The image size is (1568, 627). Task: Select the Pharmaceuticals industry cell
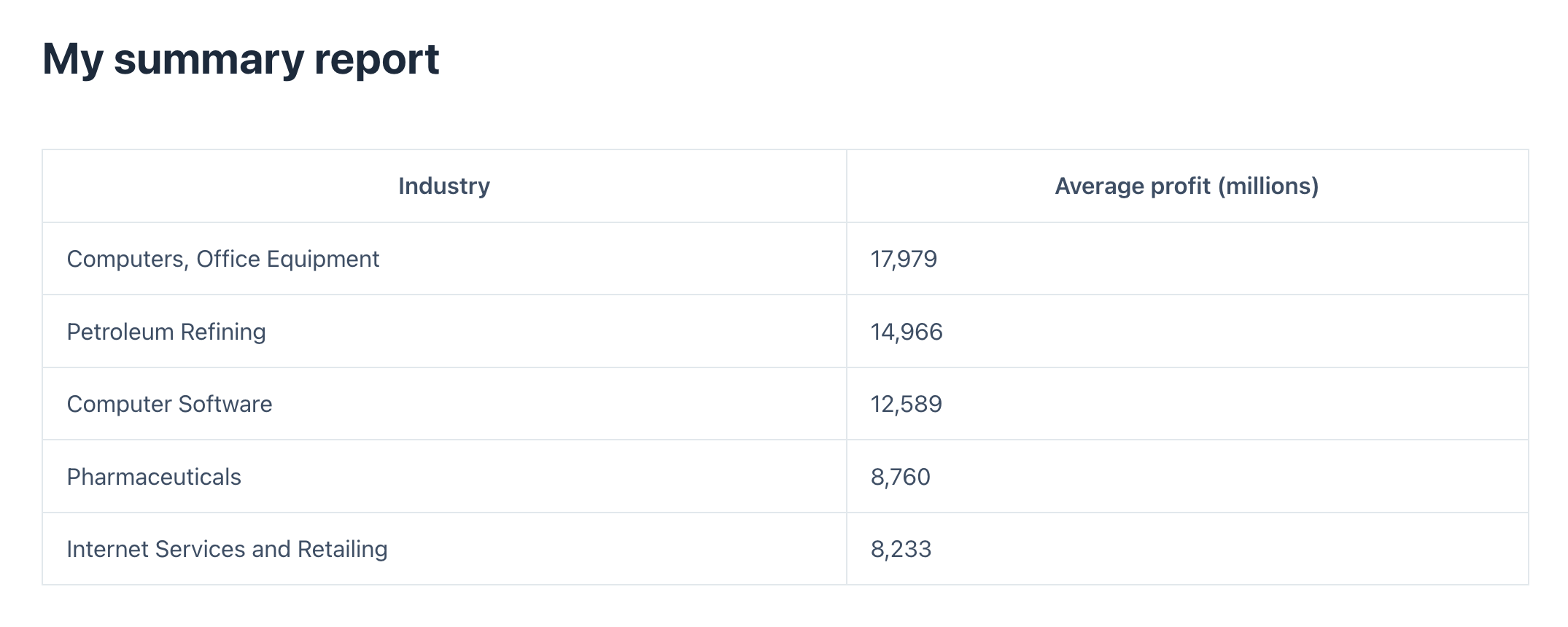click(x=154, y=477)
